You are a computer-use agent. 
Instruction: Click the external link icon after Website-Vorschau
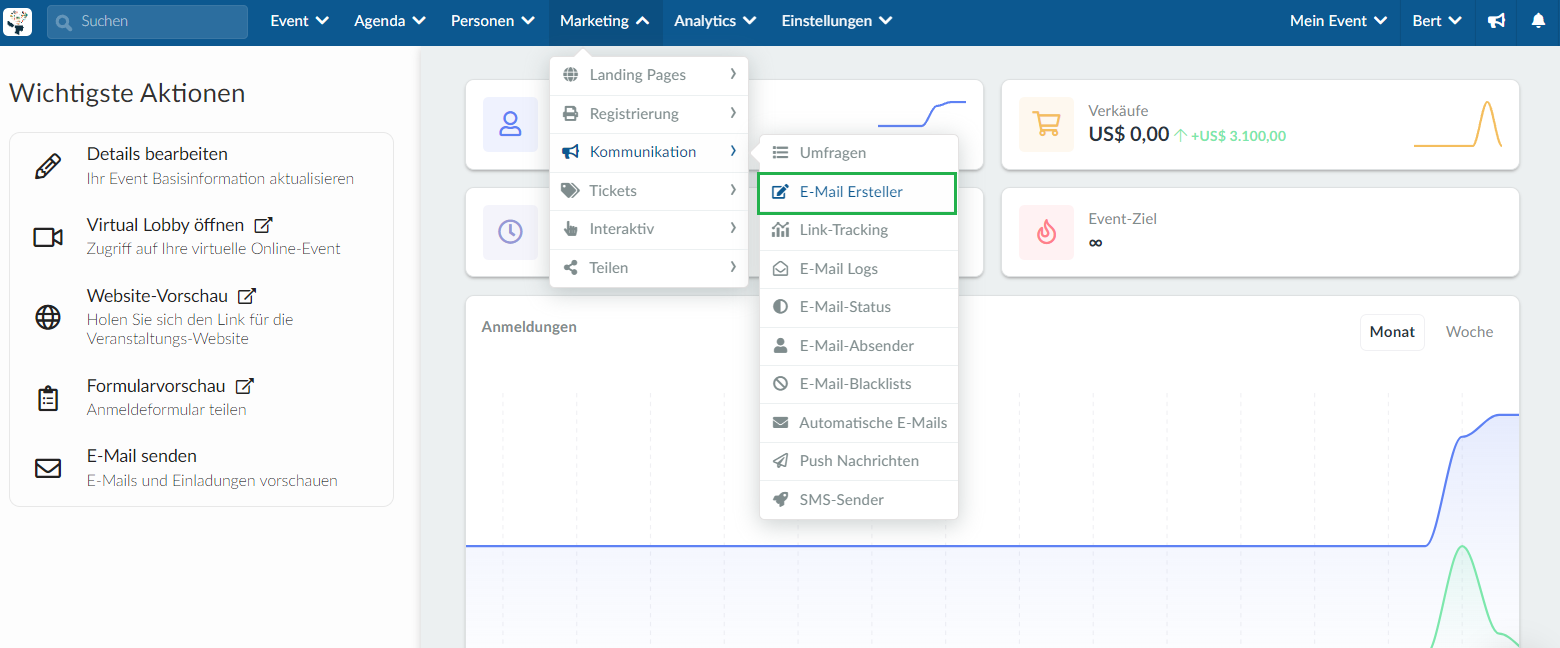point(246,296)
